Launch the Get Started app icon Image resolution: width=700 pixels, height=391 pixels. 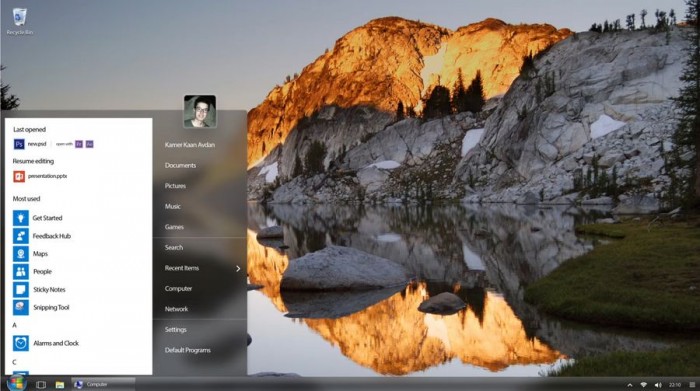click(x=21, y=218)
